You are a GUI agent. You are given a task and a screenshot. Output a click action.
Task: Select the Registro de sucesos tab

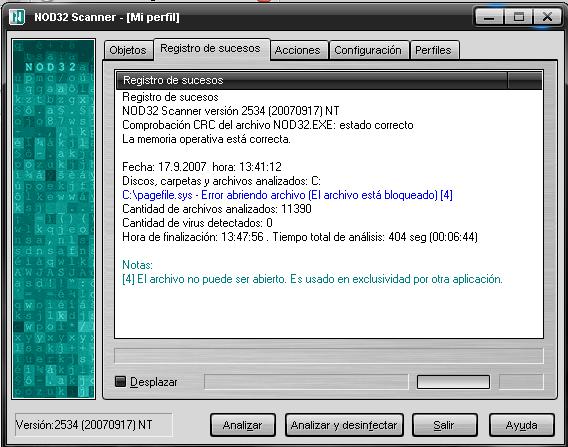[x=211, y=49]
